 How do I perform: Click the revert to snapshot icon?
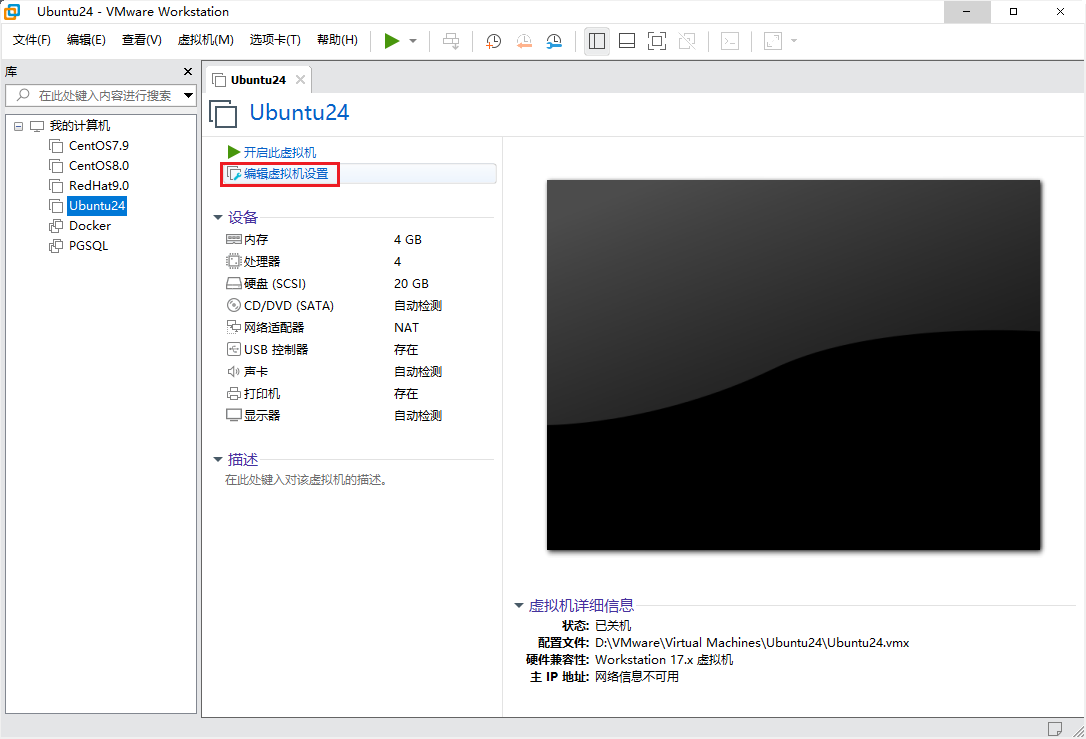click(x=524, y=41)
